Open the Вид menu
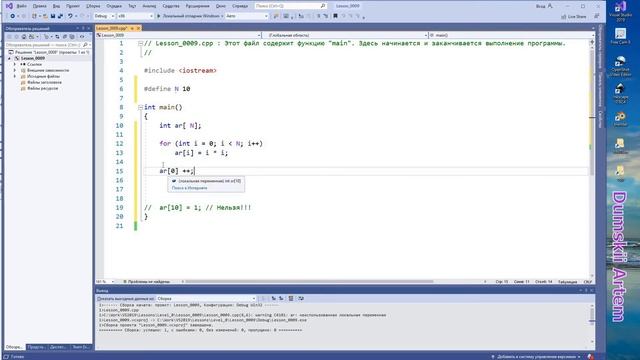The width and height of the screenshot is (640, 360). [56, 6]
